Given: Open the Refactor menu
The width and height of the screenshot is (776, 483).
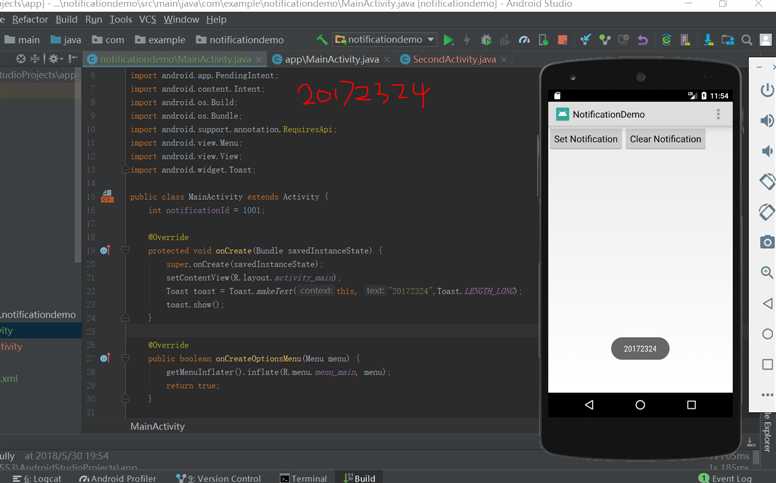Looking at the screenshot, I should pos(30,19).
